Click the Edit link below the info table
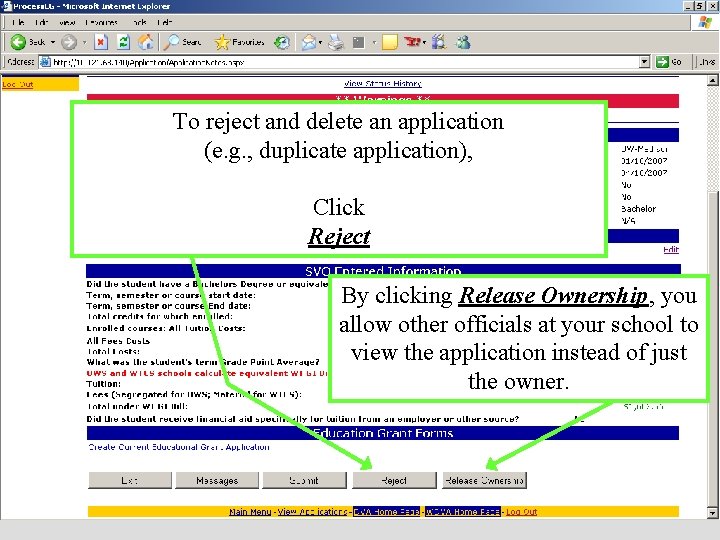The image size is (720, 540). coord(671,249)
